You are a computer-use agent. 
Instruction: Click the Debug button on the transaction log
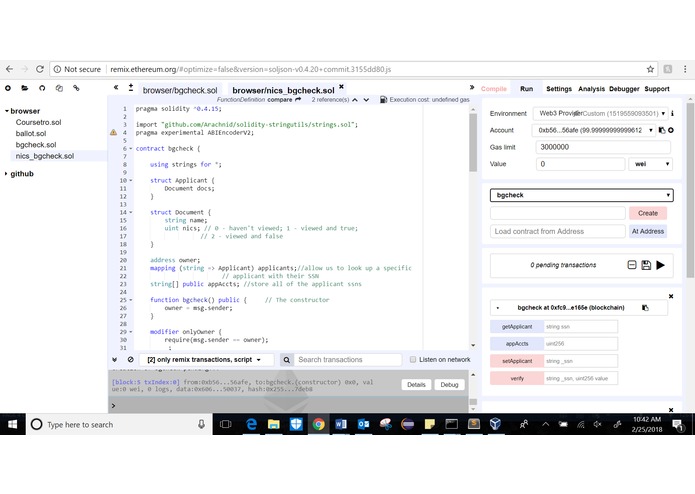click(x=449, y=385)
